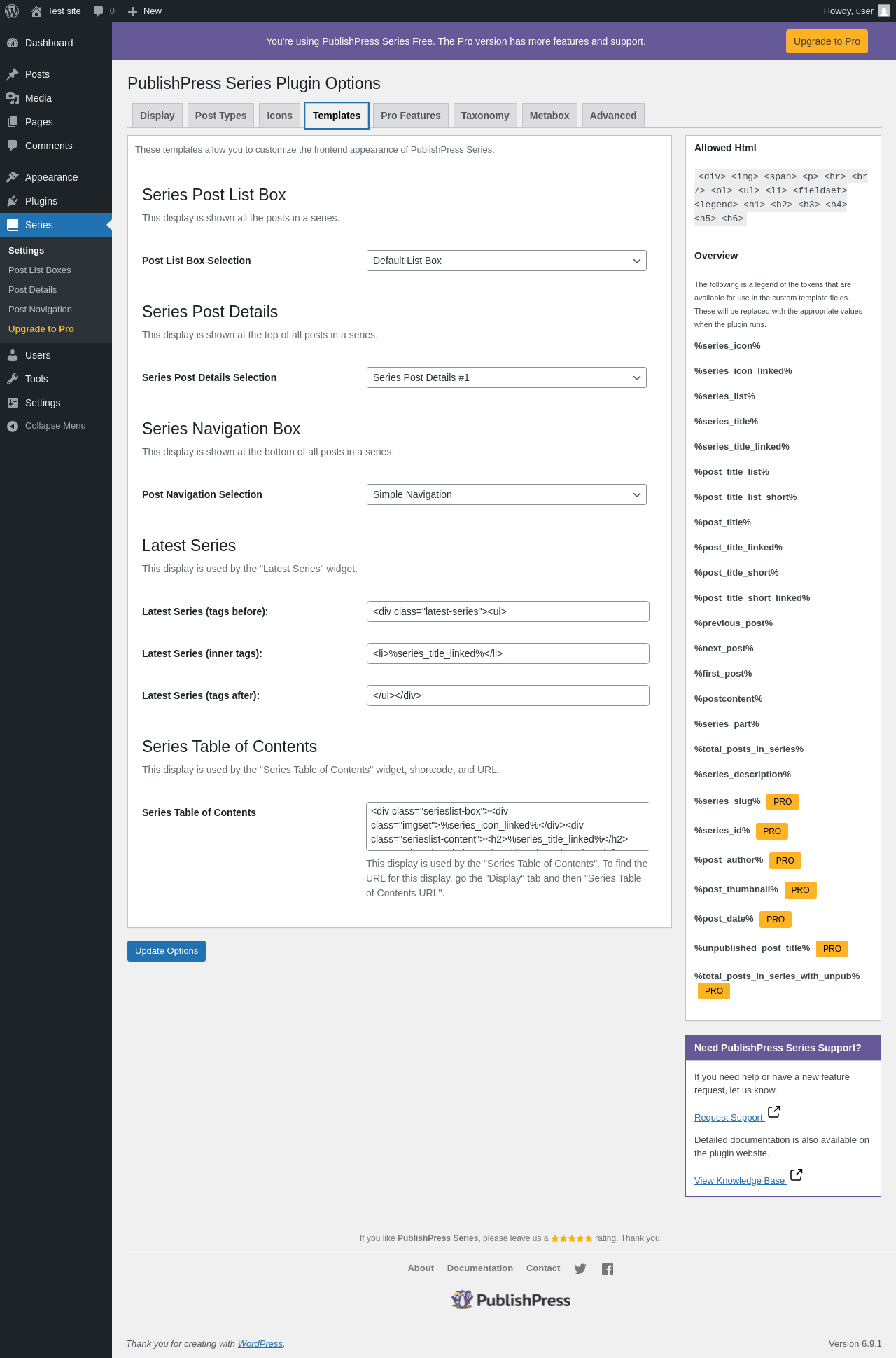Click the Tools wrench icon

pyautogui.click(x=13, y=379)
